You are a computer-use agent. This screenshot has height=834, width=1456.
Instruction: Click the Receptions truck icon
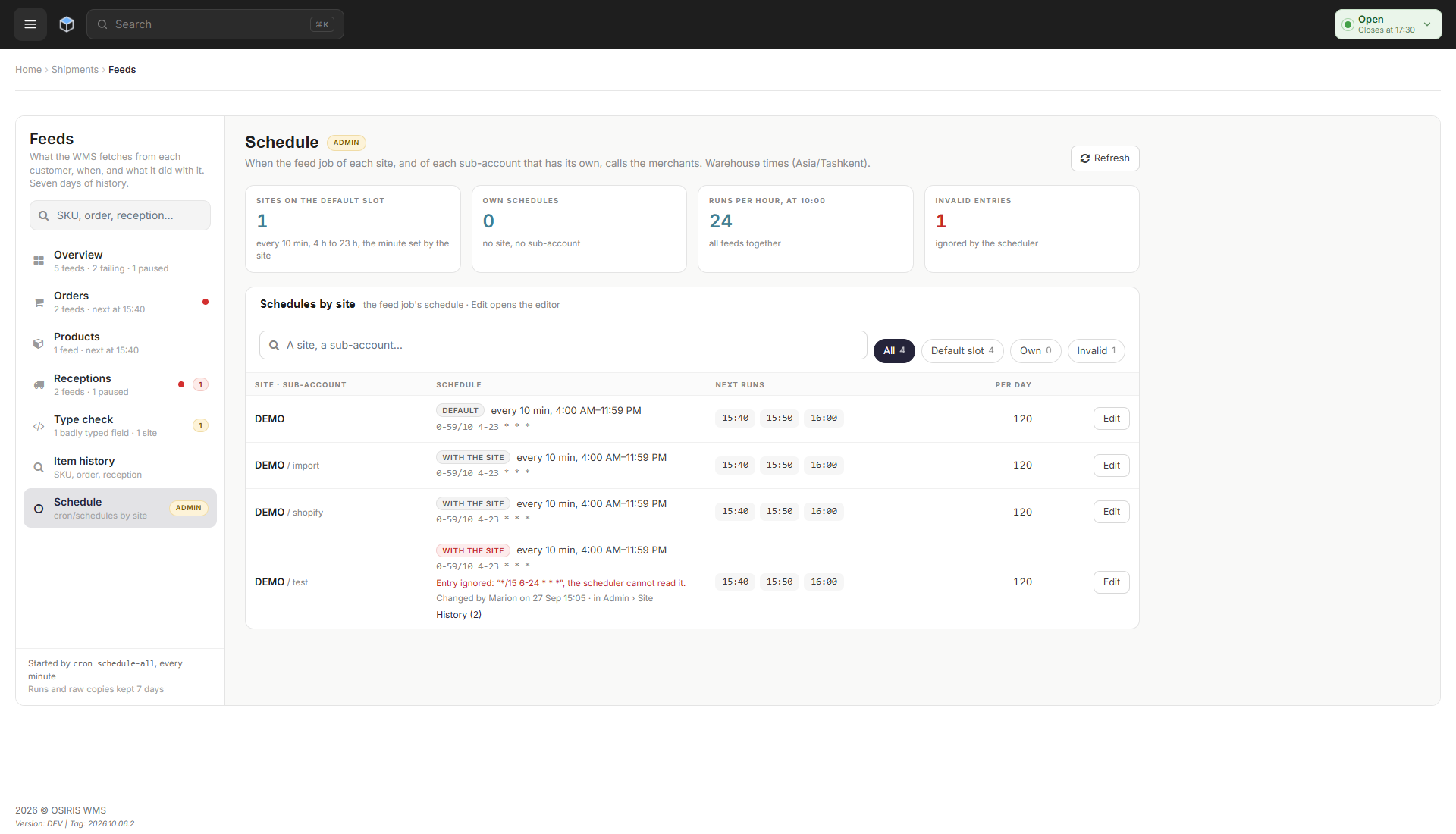[x=39, y=384]
